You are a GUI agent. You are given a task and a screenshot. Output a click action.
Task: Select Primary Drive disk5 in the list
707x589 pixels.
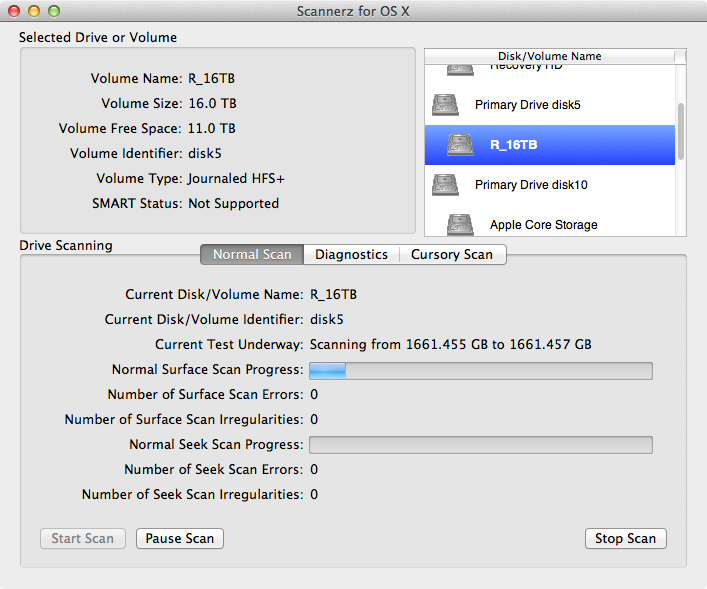[x=550, y=105]
